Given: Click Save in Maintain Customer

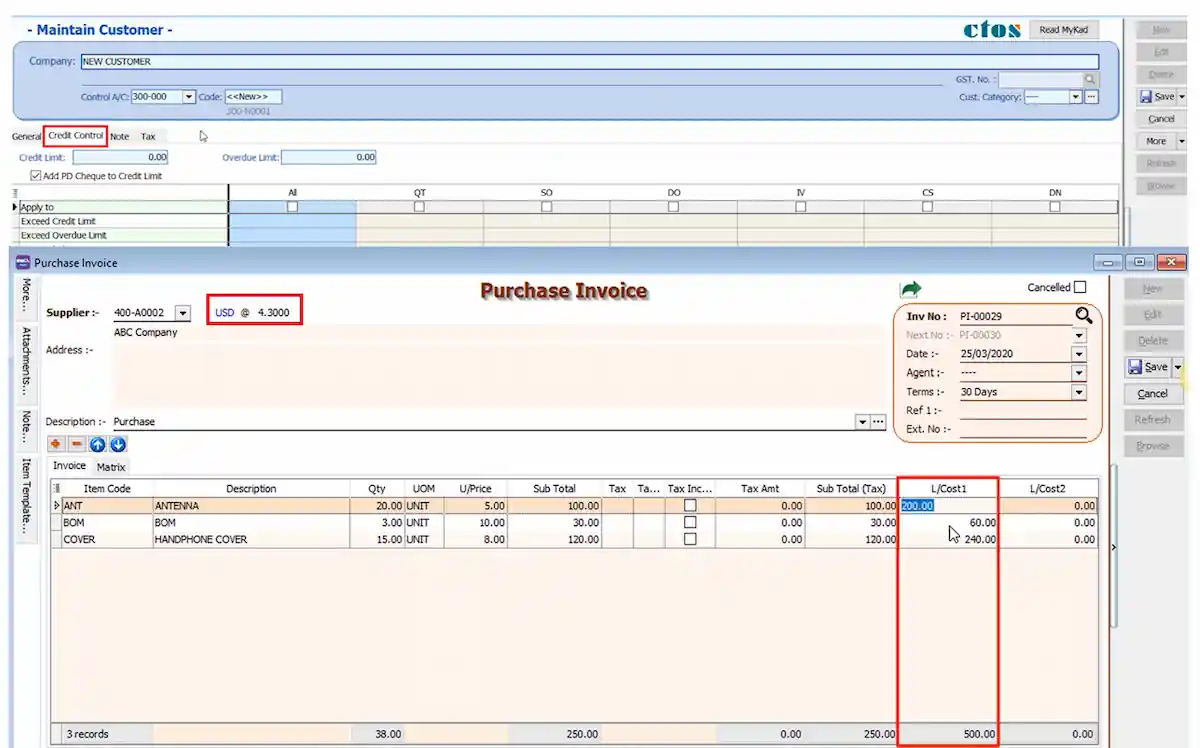Looking at the screenshot, I should (1157, 97).
